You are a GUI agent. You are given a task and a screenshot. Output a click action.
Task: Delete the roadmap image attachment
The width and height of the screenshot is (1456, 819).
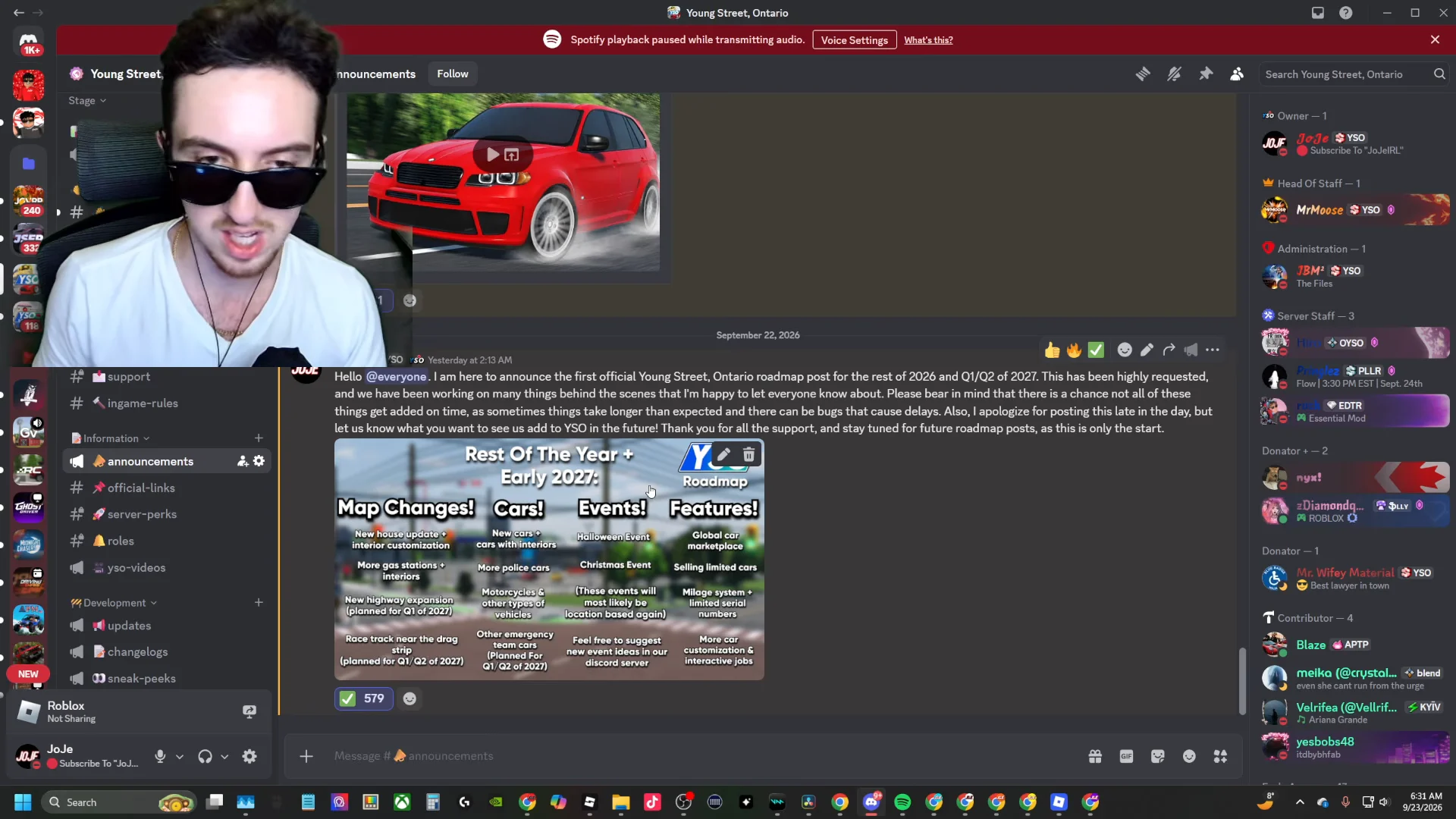click(748, 454)
